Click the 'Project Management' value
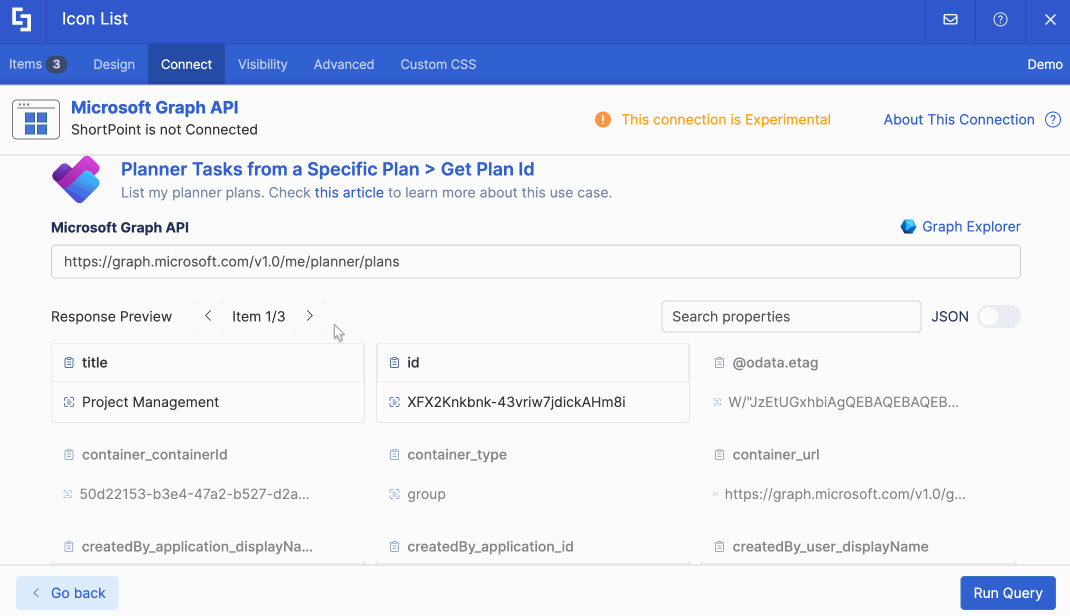This screenshot has width=1070, height=616. pos(150,402)
